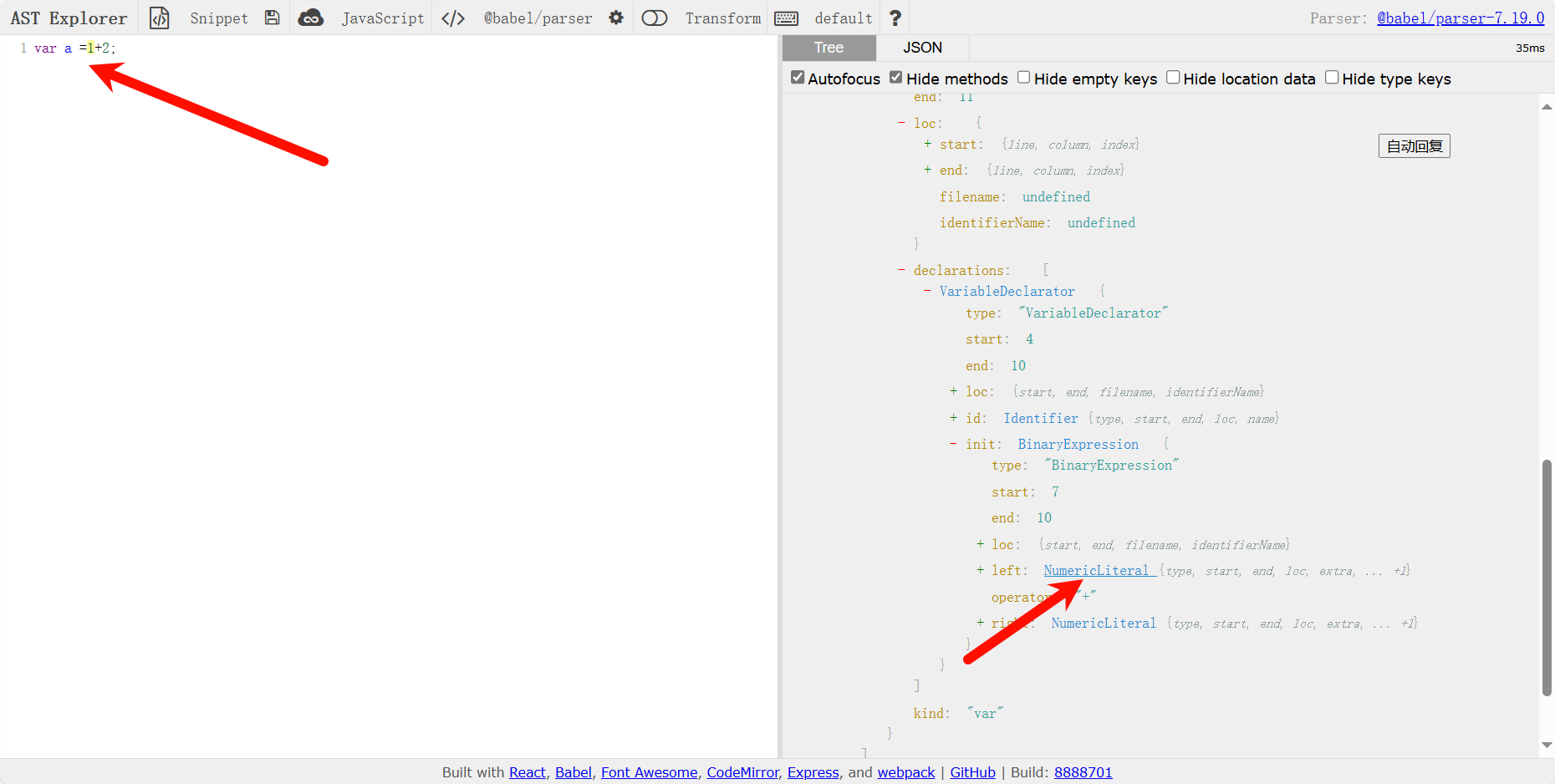Enable Hide type keys checkbox

pyautogui.click(x=1332, y=78)
